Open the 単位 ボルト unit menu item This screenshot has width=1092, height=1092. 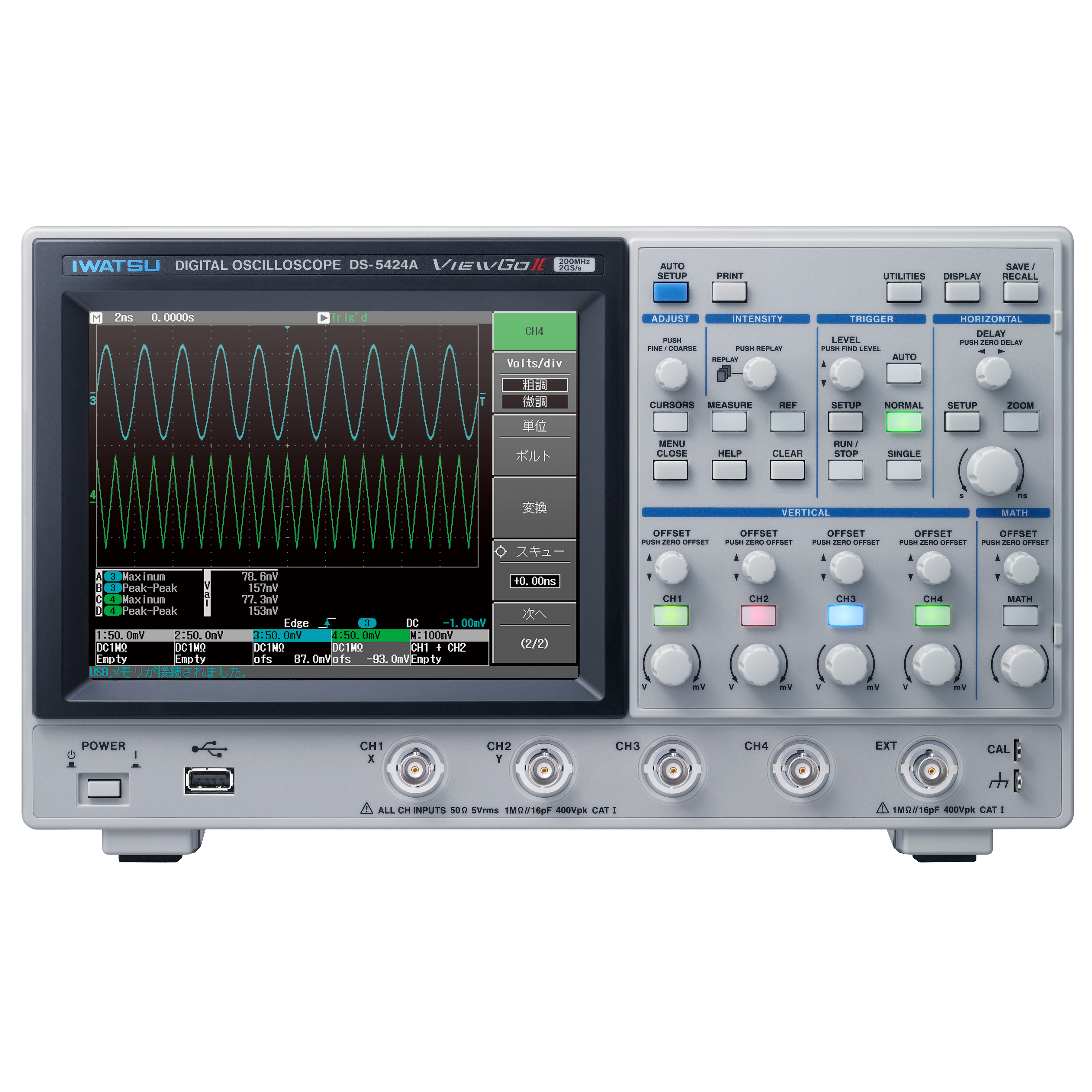534,445
